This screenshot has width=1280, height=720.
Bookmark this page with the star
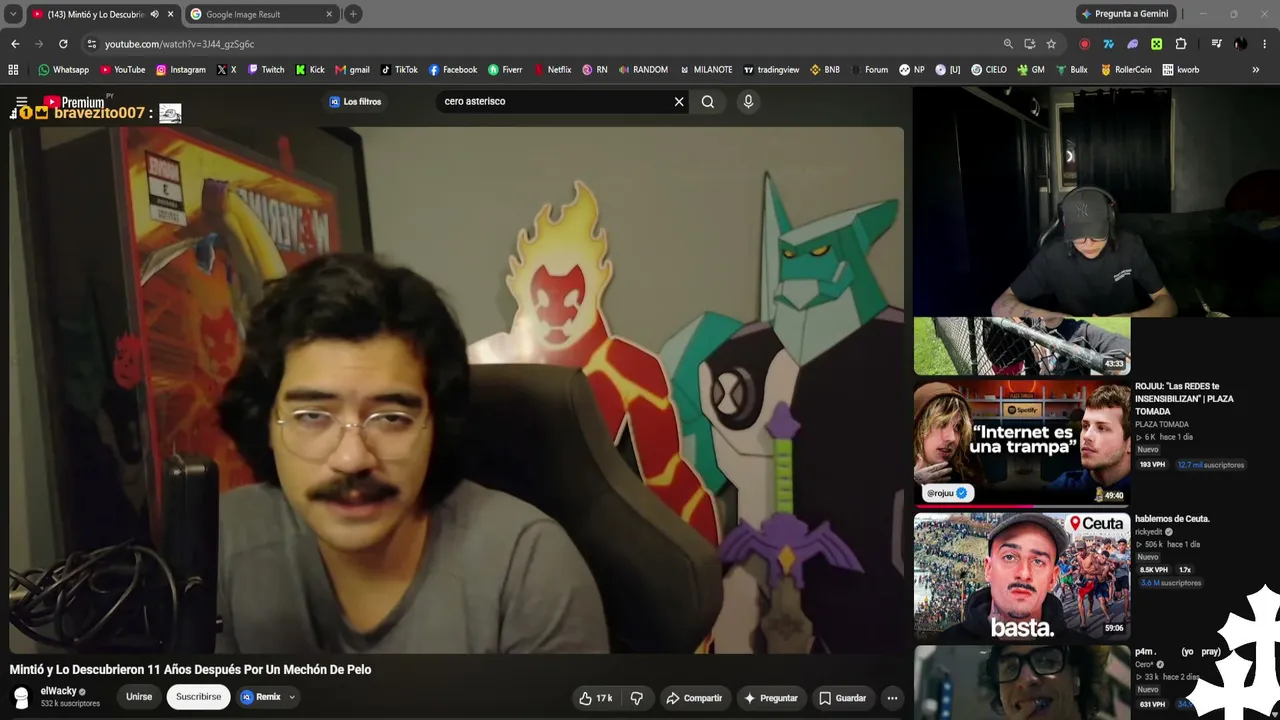pos(1051,44)
